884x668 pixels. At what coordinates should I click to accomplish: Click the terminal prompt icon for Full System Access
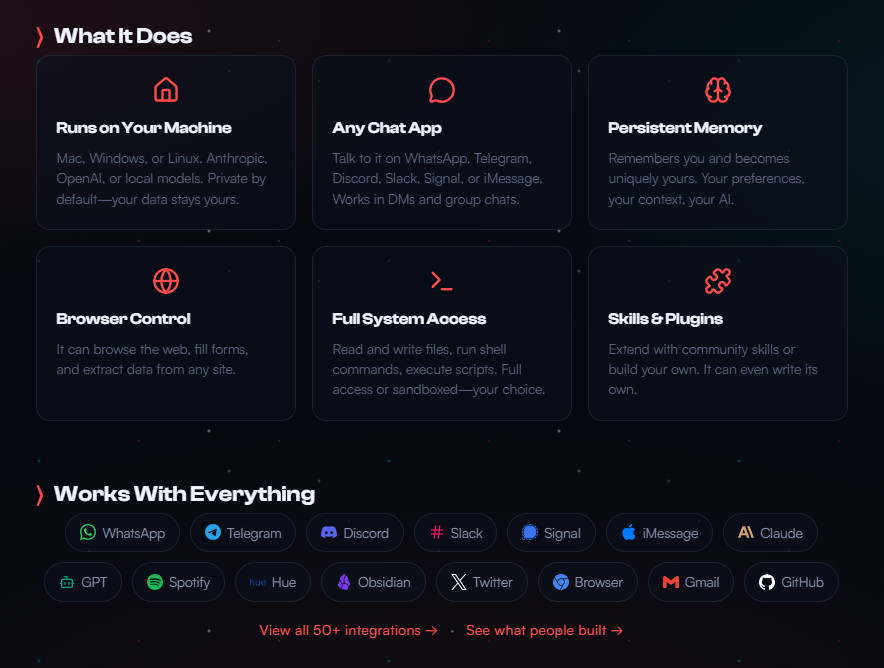click(441, 281)
